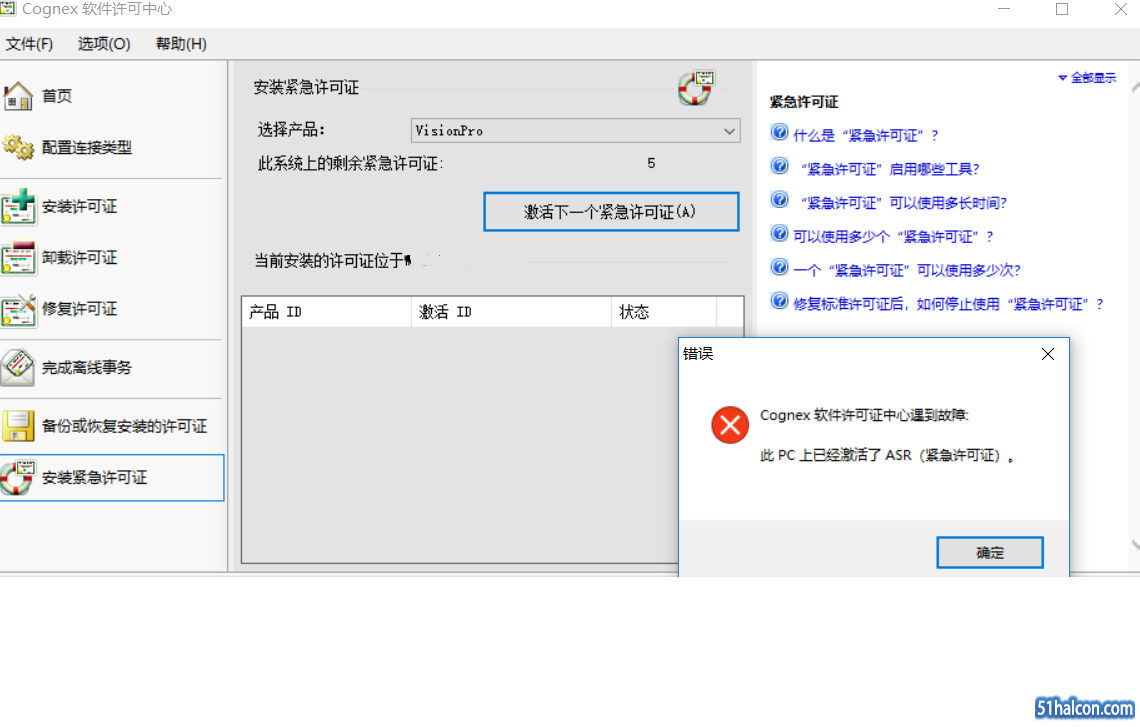Click help icon beside 启用哪些工具
1140x727 pixels.
click(x=779, y=166)
